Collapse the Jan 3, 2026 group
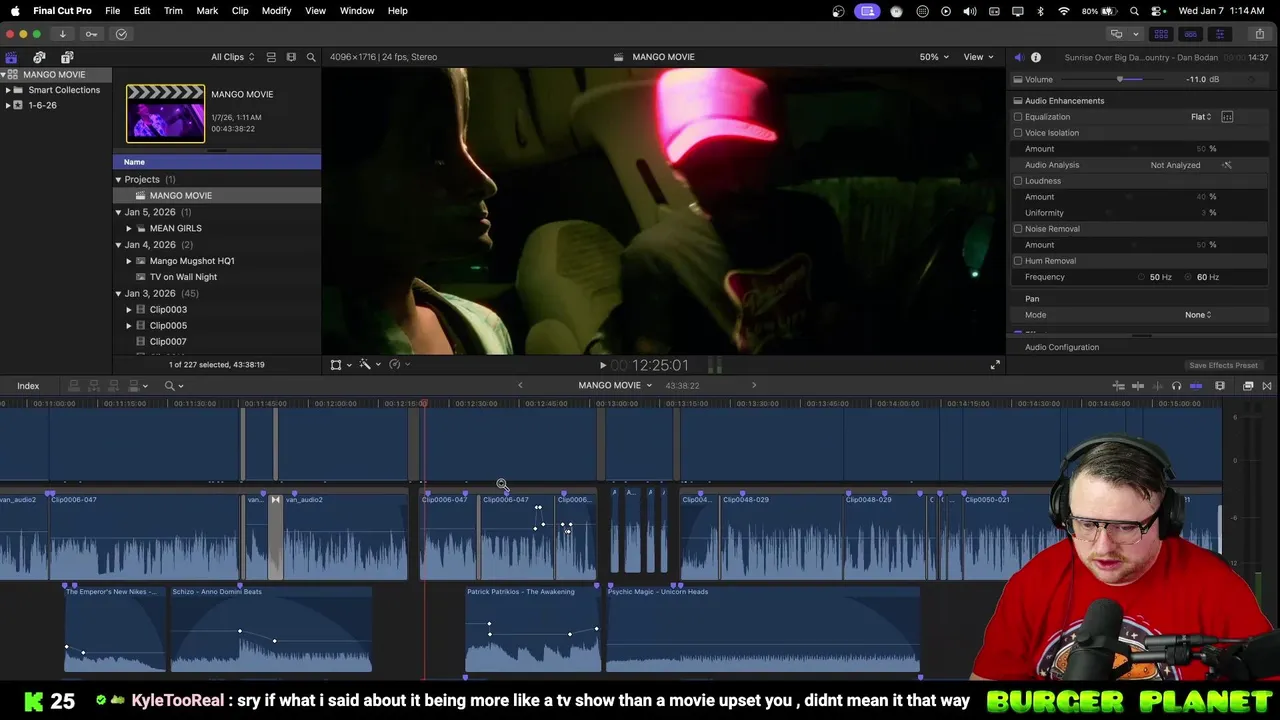 pos(118,294)
